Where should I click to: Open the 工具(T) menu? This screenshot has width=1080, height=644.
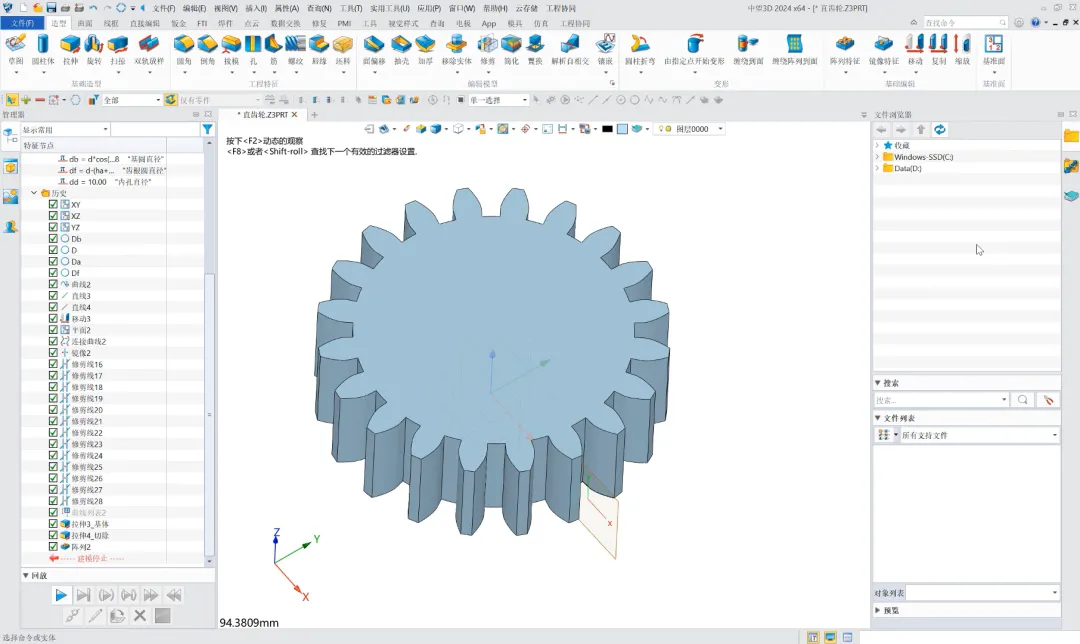[350, 8]
